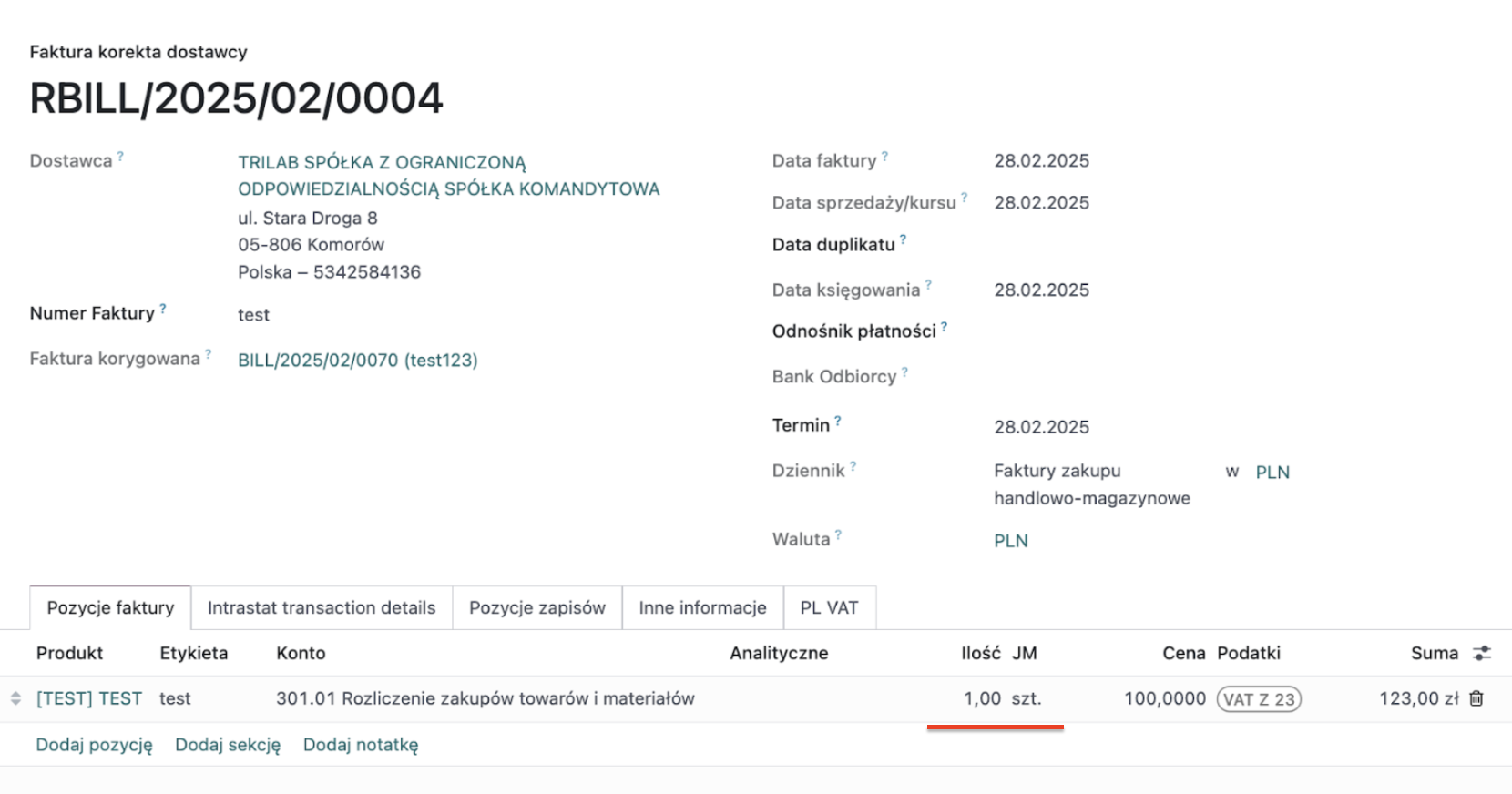Open the Waluta PLN currency field

[x=1011, y=541]
